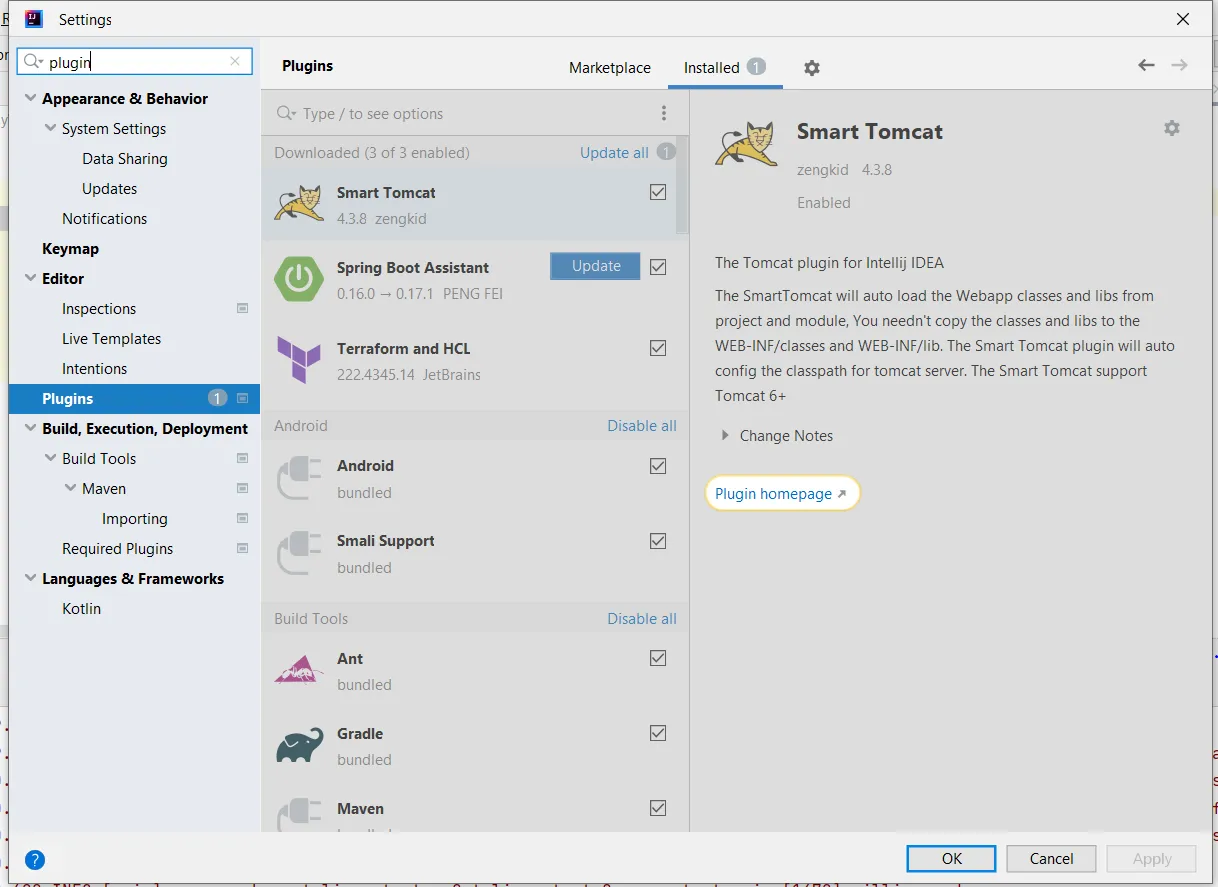Click the Android plugin plug icon
The width and height of the screenshot is (1218, 887).
tap(299, 478)
